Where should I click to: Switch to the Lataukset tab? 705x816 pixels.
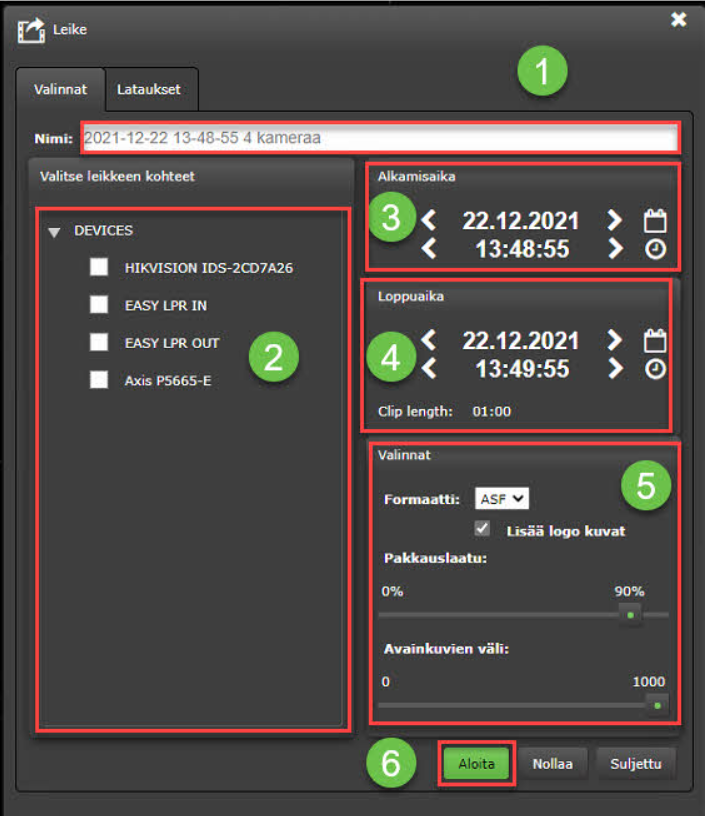pos(150,89)
